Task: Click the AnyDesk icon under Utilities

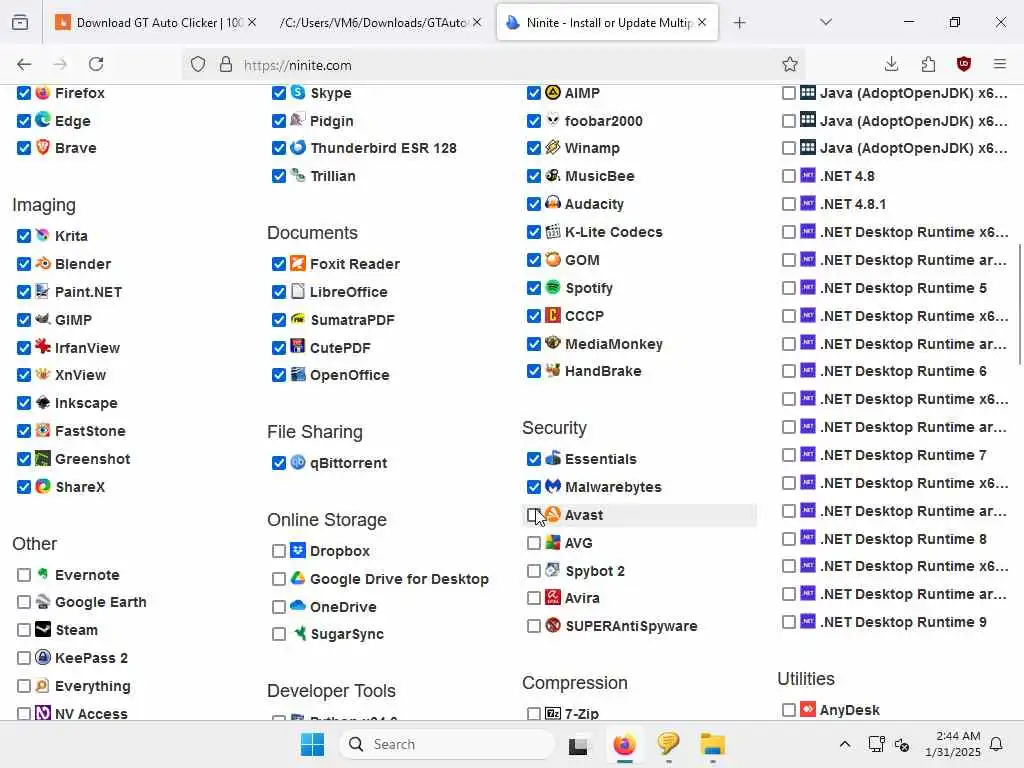Action: 808,709
